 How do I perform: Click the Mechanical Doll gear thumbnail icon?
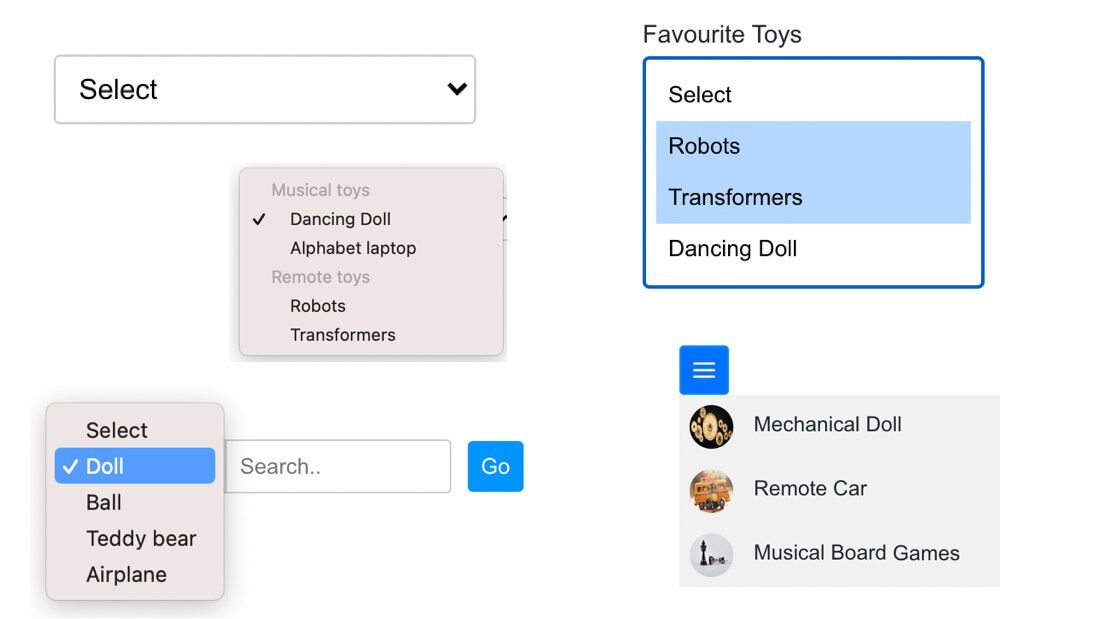(x=711, y=427)
